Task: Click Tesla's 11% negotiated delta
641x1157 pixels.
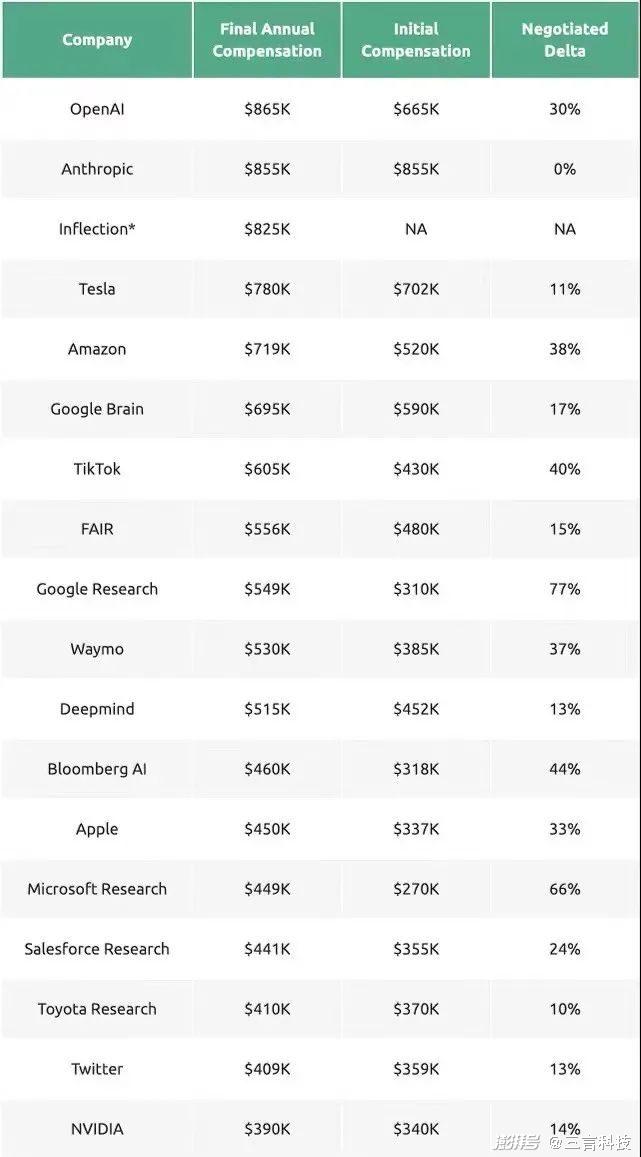Action: [x=565, y=289]
